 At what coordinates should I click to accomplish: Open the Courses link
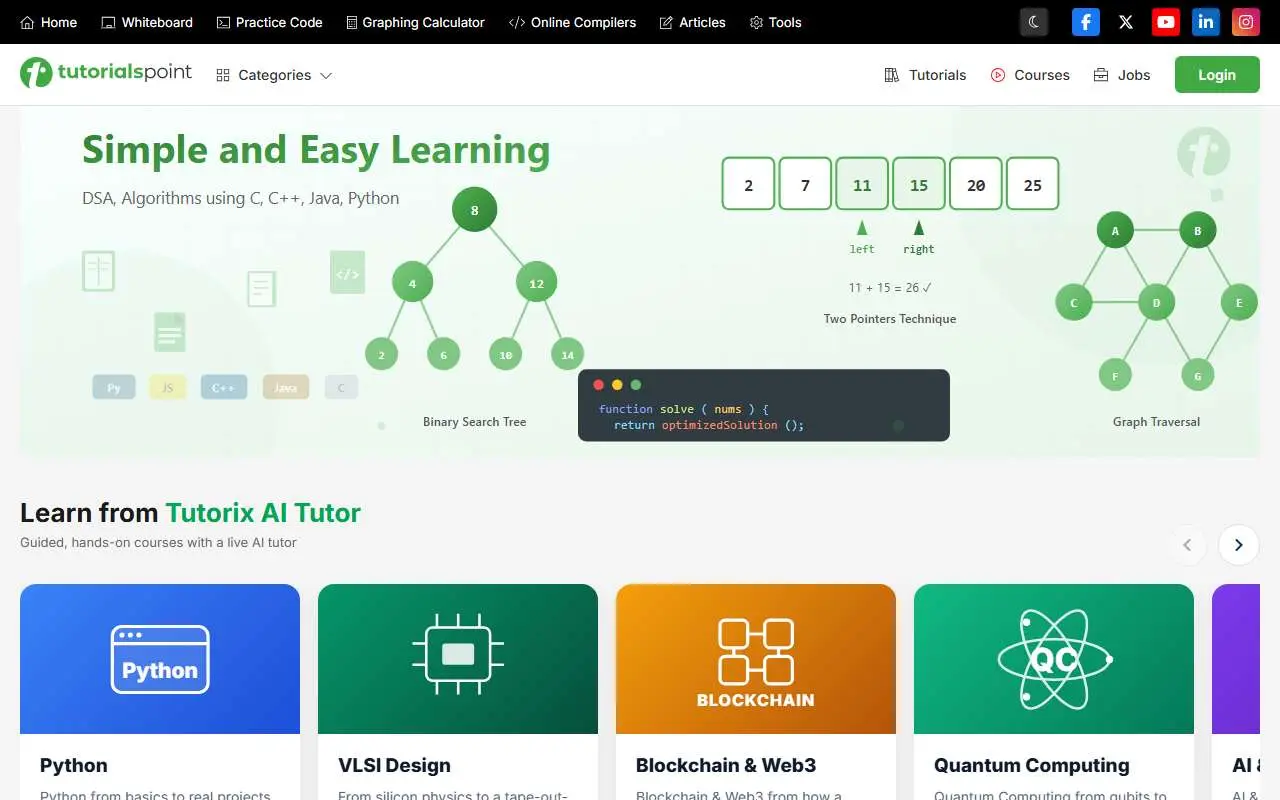point(1030,75)
